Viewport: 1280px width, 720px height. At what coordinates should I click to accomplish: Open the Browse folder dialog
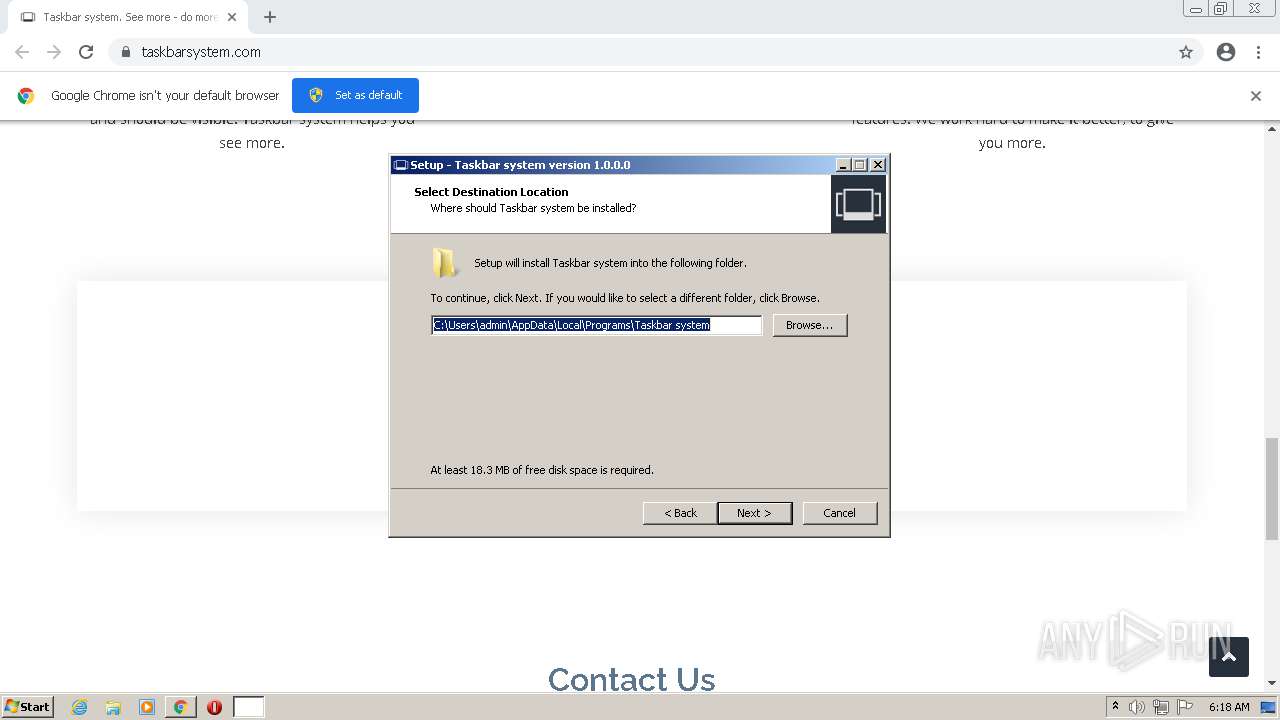click(x=809, y=325)
